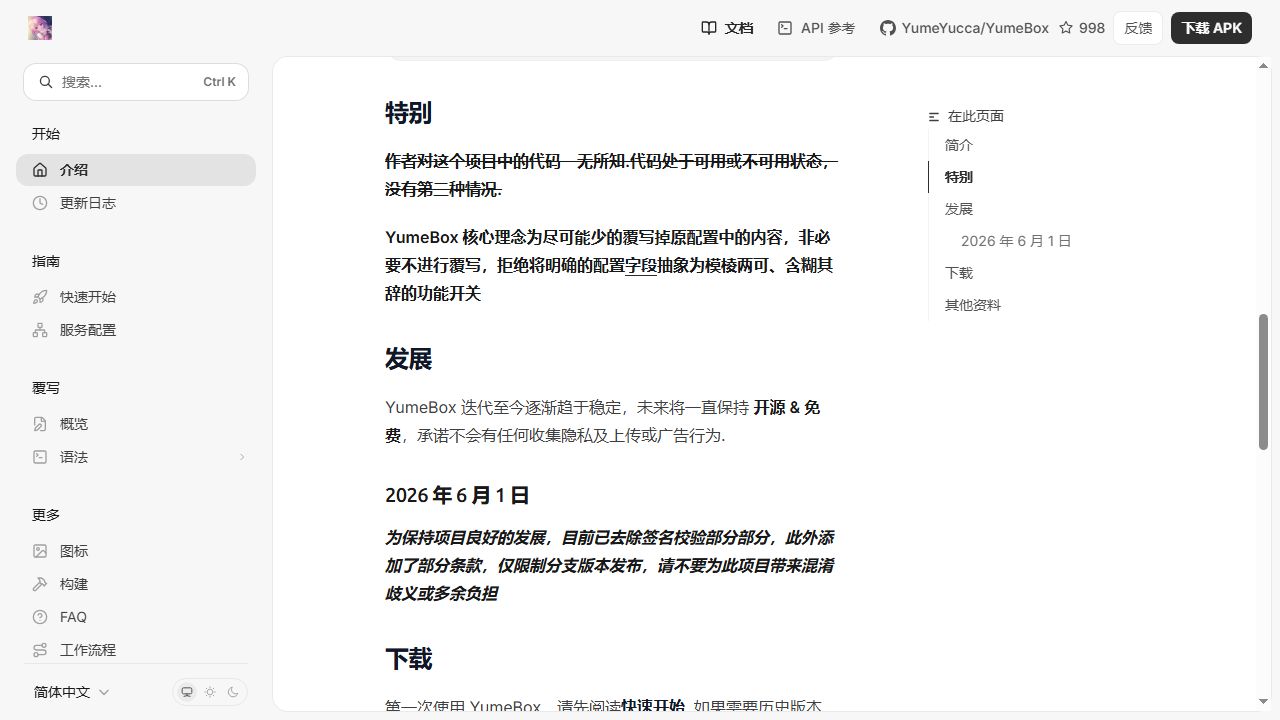Click the 特别 section heading
This screenshot has width=1280, height=720.
pyautogui.click(x=408, y=113)
